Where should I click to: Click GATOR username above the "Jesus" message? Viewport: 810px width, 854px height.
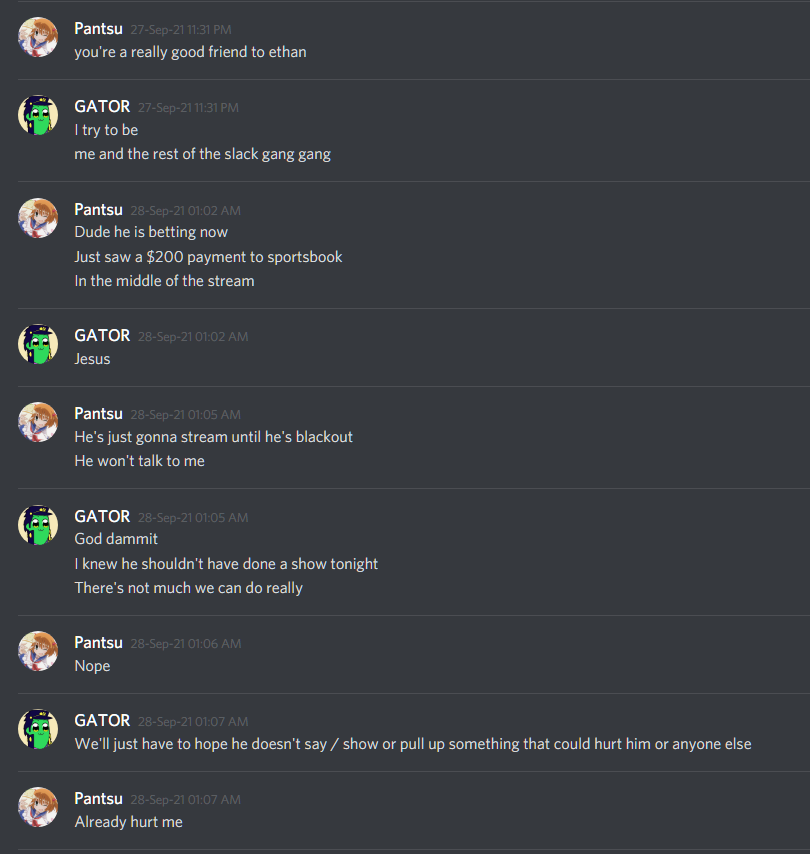(x=102, y=336)
